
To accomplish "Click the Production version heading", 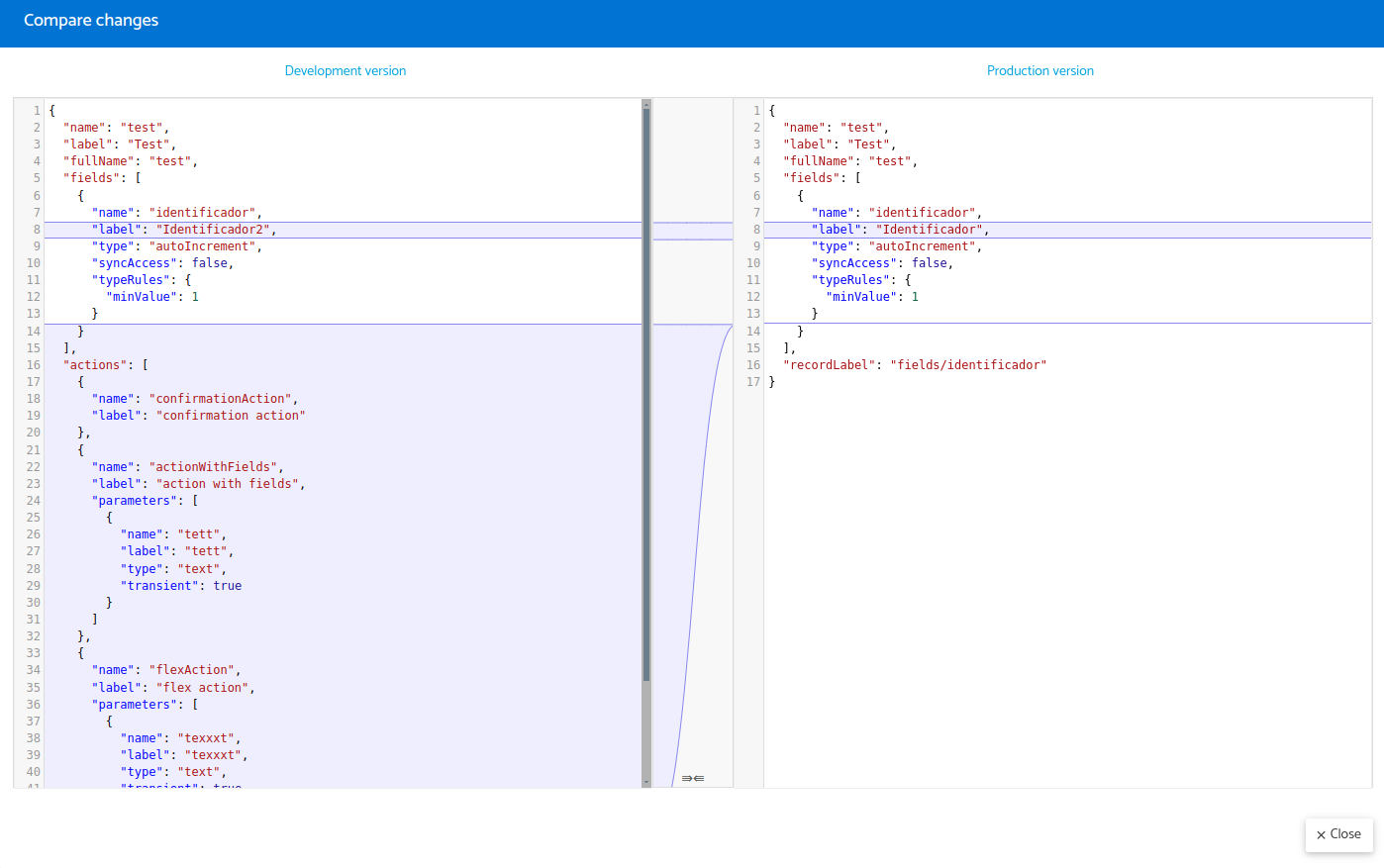I will (x=1040, y=71).
